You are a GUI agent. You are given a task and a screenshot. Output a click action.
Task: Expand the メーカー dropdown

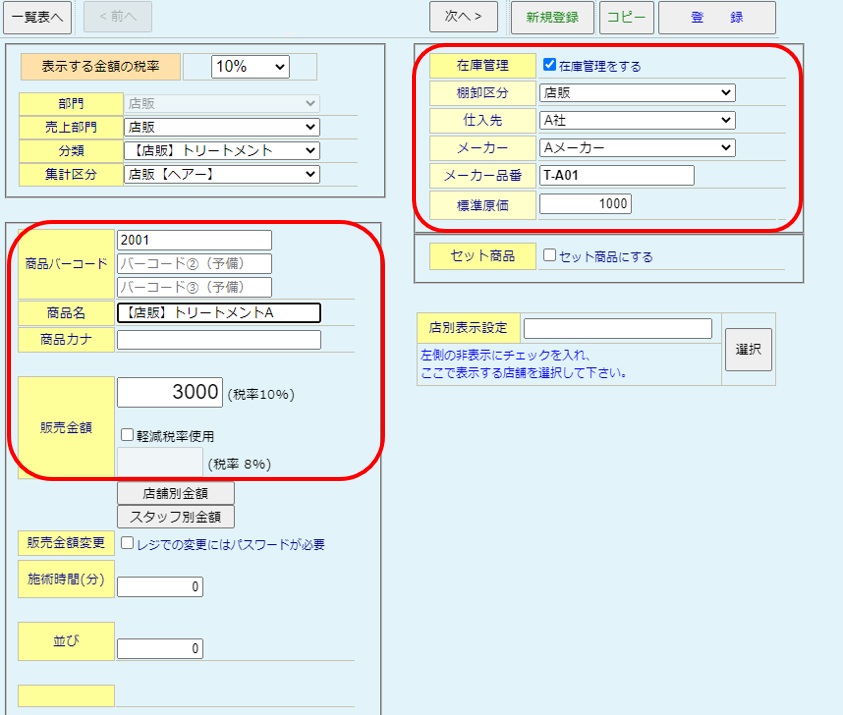tap(637, 148)
